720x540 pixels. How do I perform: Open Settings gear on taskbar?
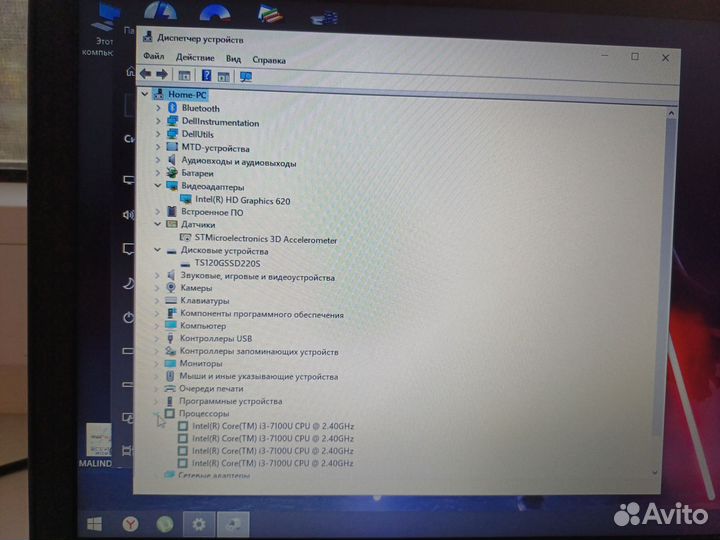[199, 524]
